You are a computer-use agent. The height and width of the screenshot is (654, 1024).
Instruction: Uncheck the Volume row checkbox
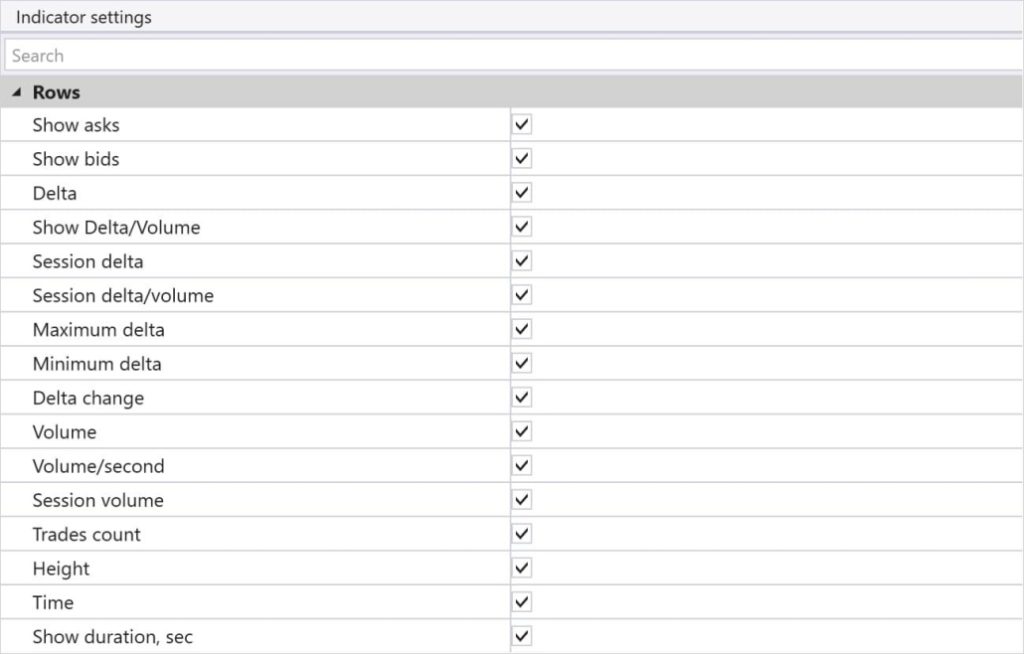(522, 432)
